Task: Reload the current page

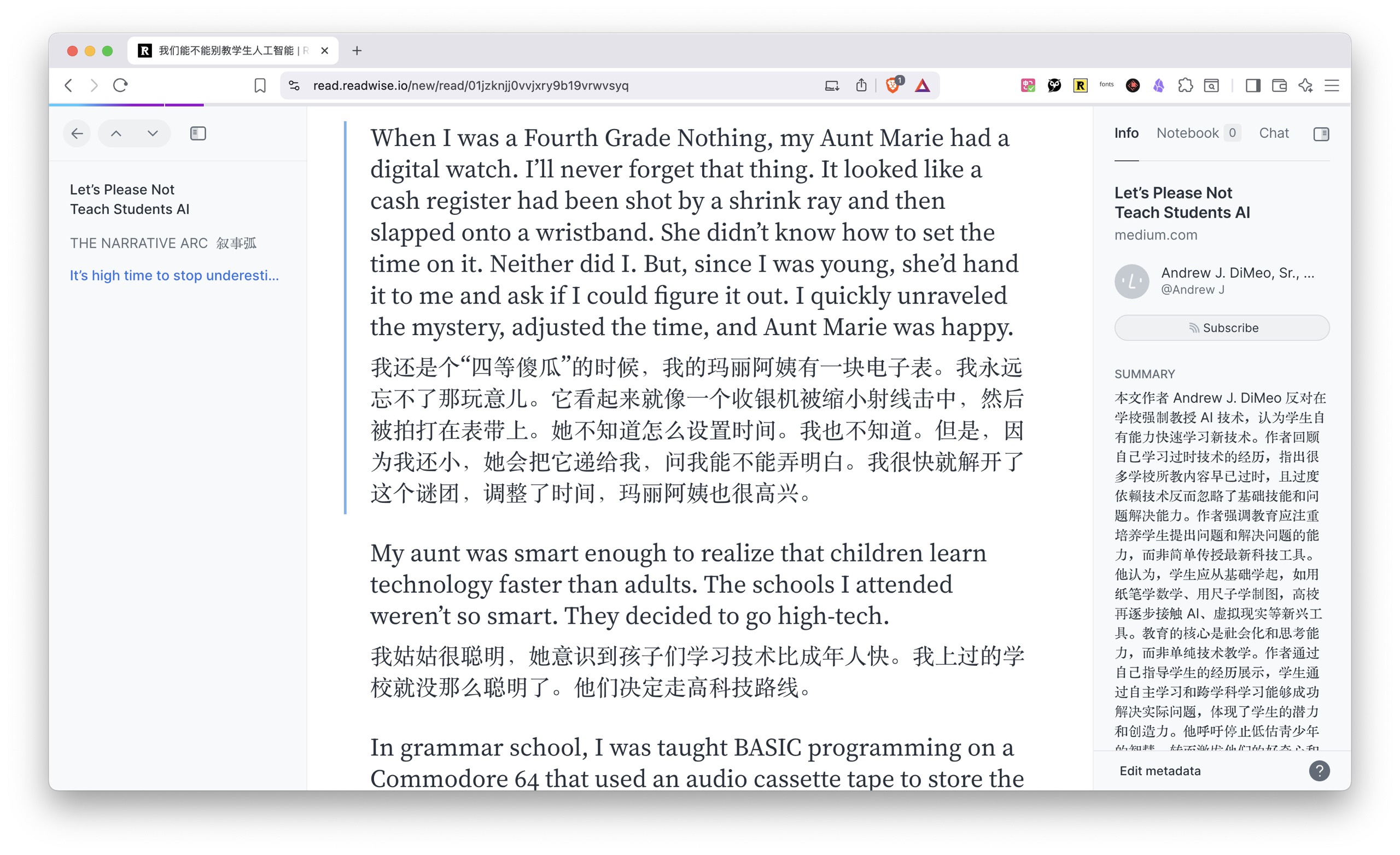Action: pos(120,85)
